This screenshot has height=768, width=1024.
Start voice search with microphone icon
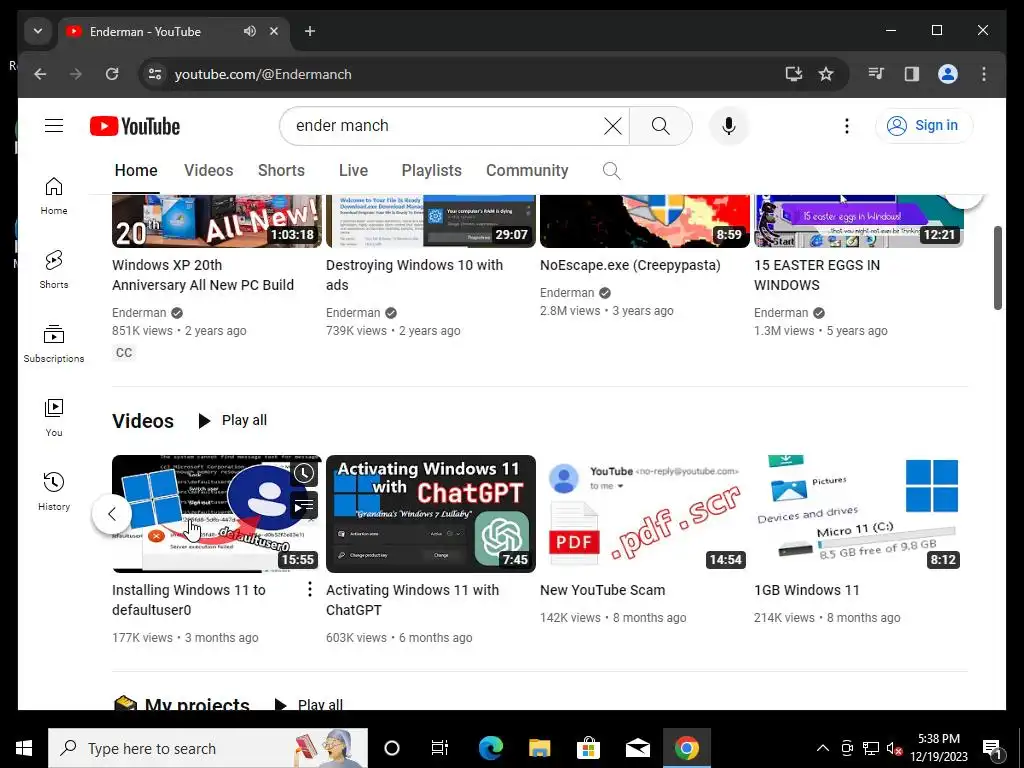pos(729,126)
